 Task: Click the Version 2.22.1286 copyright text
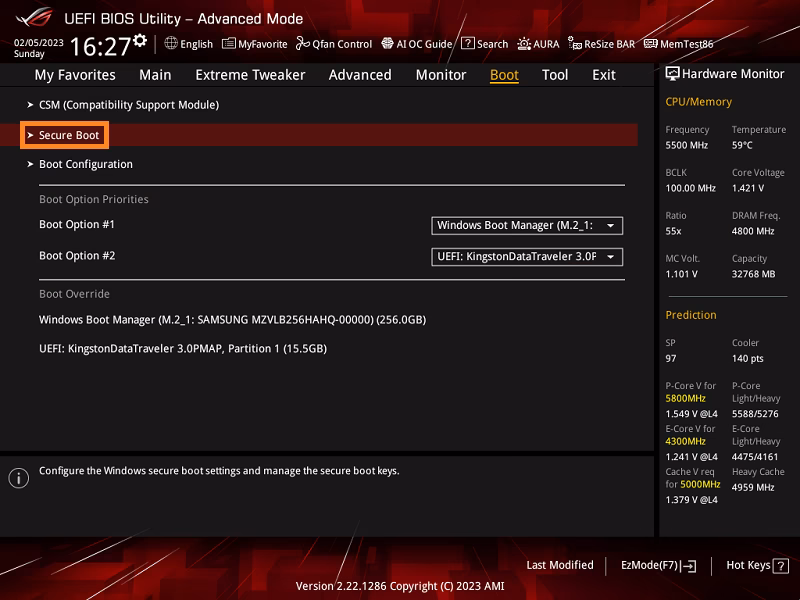pyautogui.click(x=400, y=586)
